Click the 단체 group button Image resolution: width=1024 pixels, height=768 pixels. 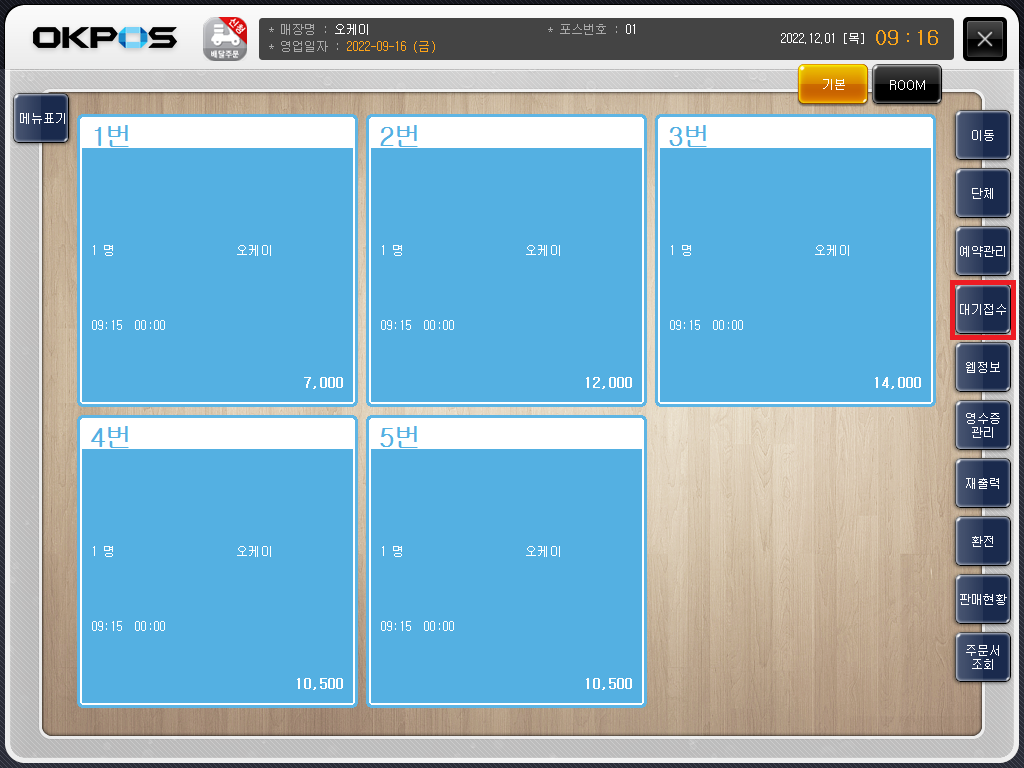pos(982,193)
